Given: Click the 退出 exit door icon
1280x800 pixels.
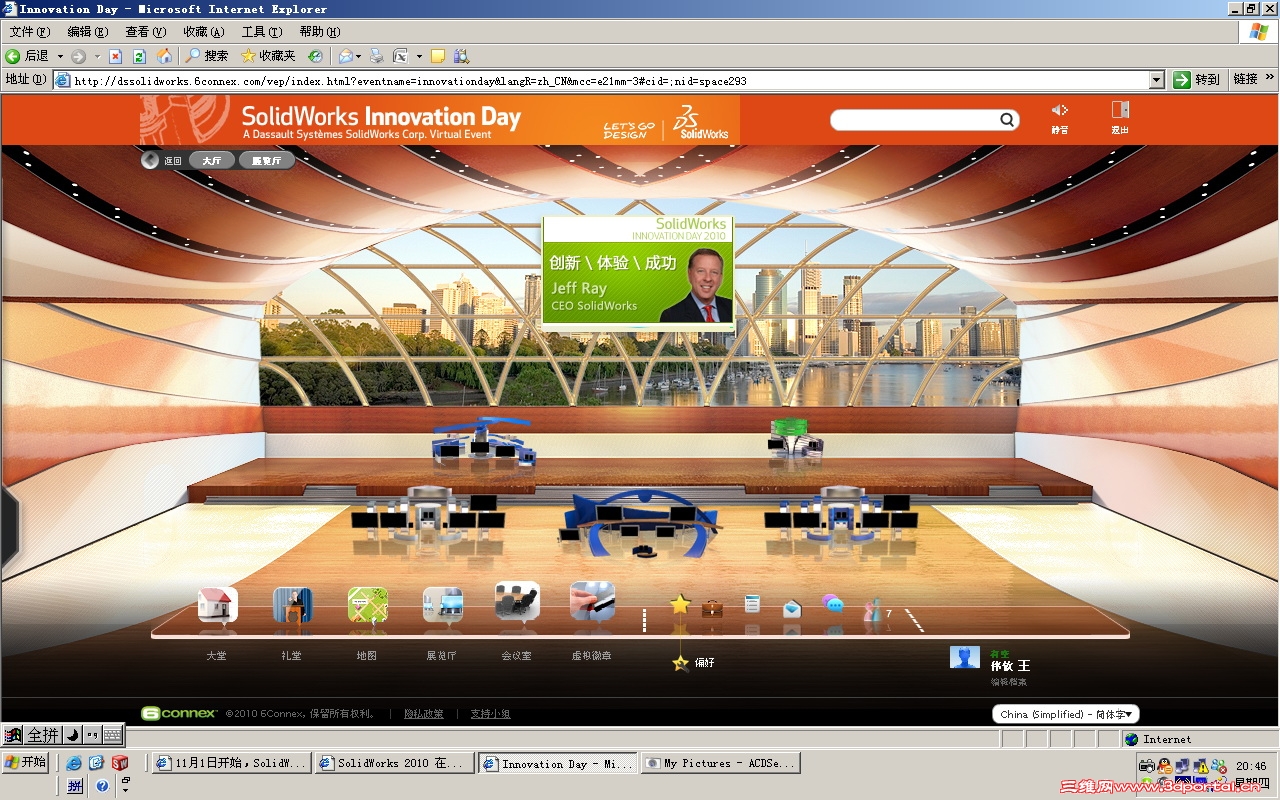Looking at the screenshot, I should tap(1120, 110).
